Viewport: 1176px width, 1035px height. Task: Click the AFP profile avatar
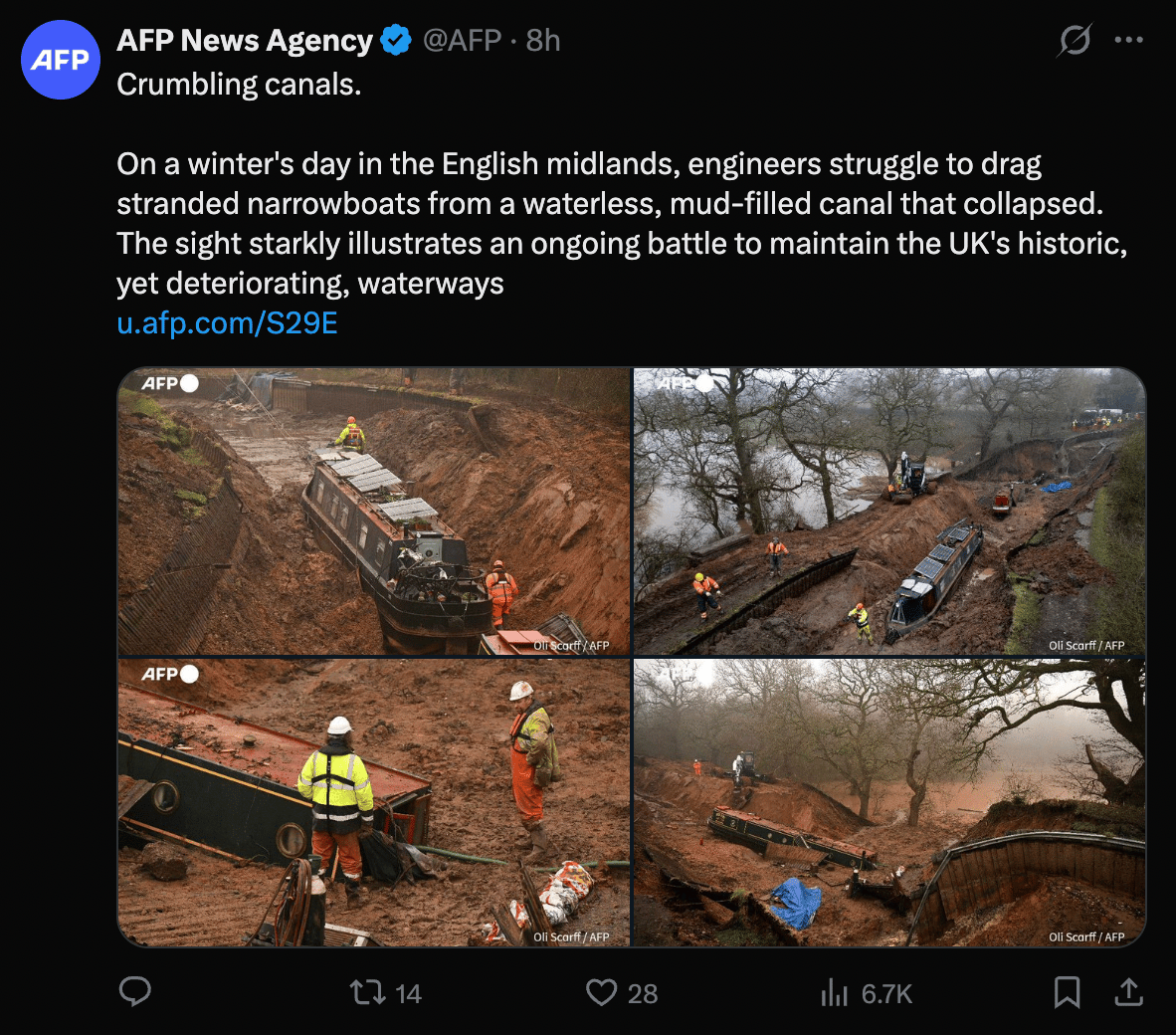point(61,60)
